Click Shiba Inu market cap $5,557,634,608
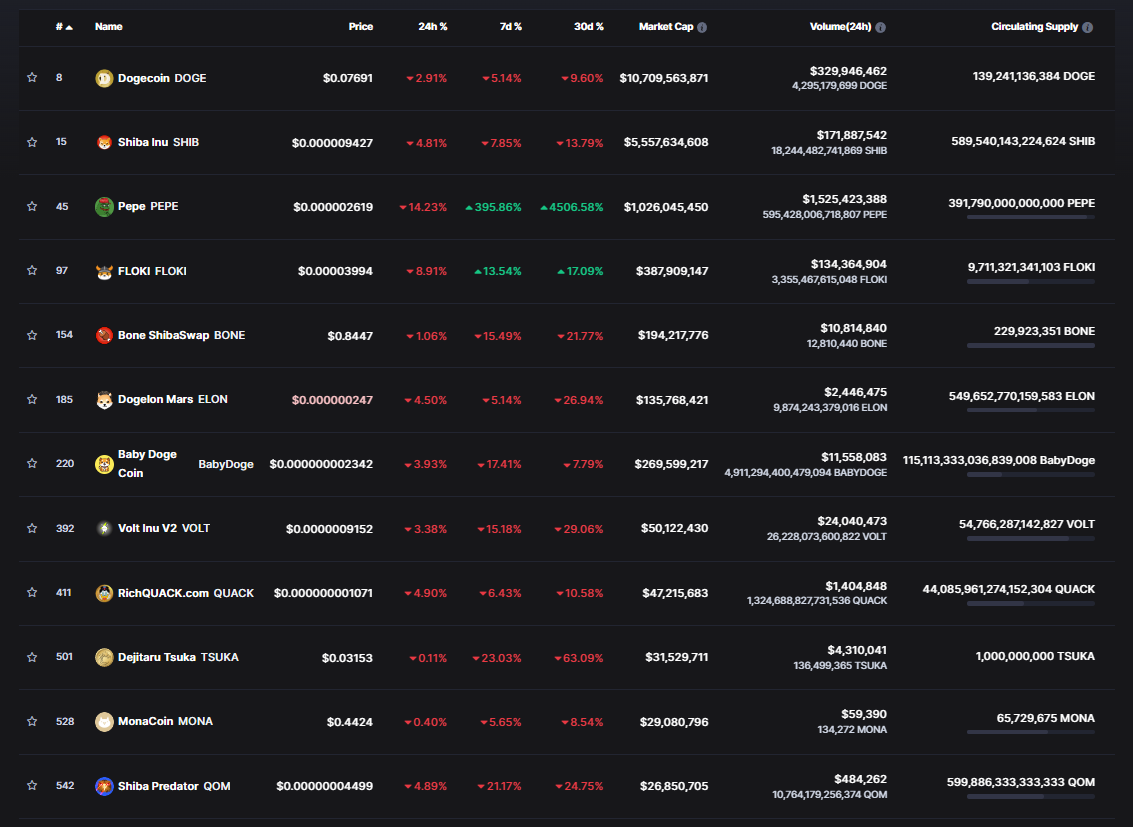1133x827 pixels. tap(665, 142)
